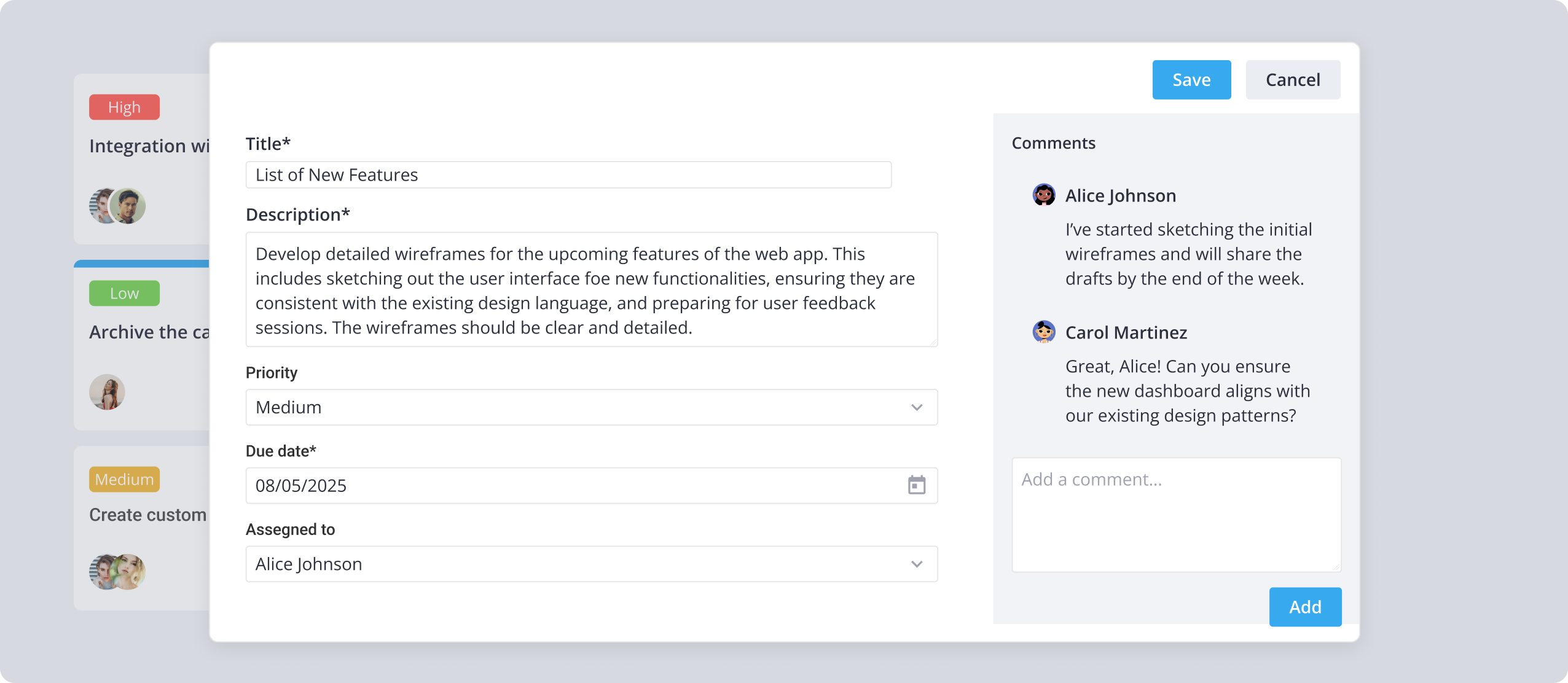Open the Priority select showing Medium
The width and height of the screenshot is (1568, 683).
pyautogui.click(x=592, y=407)
